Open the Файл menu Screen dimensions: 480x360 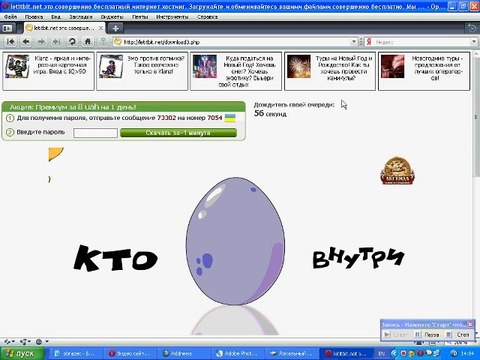(10, 16)
